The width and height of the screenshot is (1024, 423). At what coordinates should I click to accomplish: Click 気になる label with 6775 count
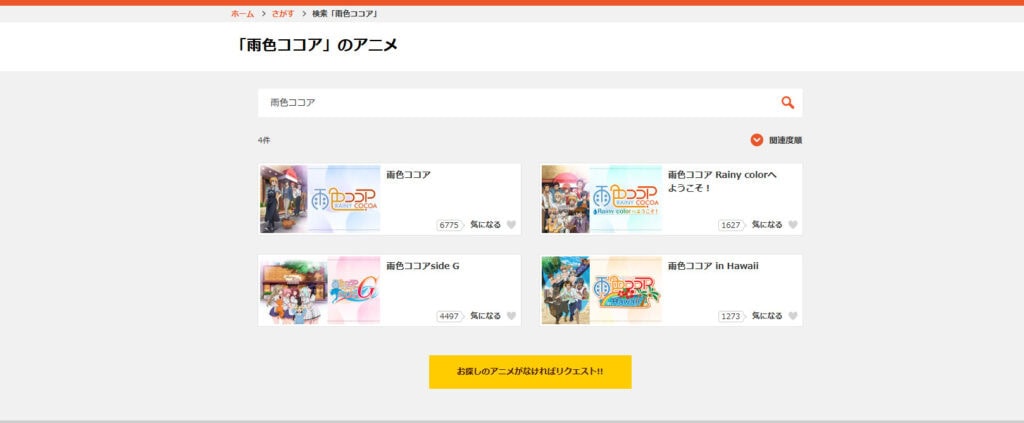(x=485, y=225)
